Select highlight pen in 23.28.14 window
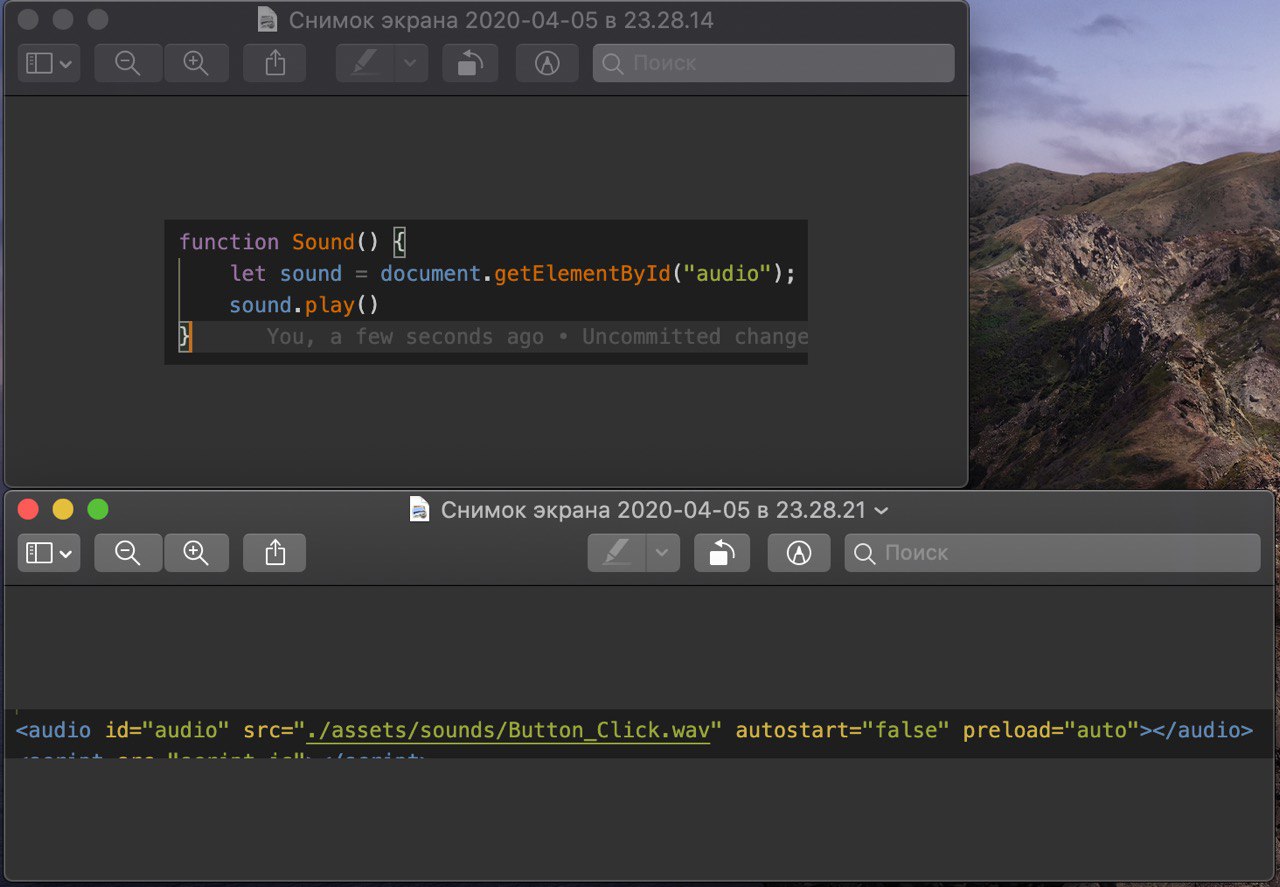1280x887 pixels. pyautogui.click(x=366, y=63)
